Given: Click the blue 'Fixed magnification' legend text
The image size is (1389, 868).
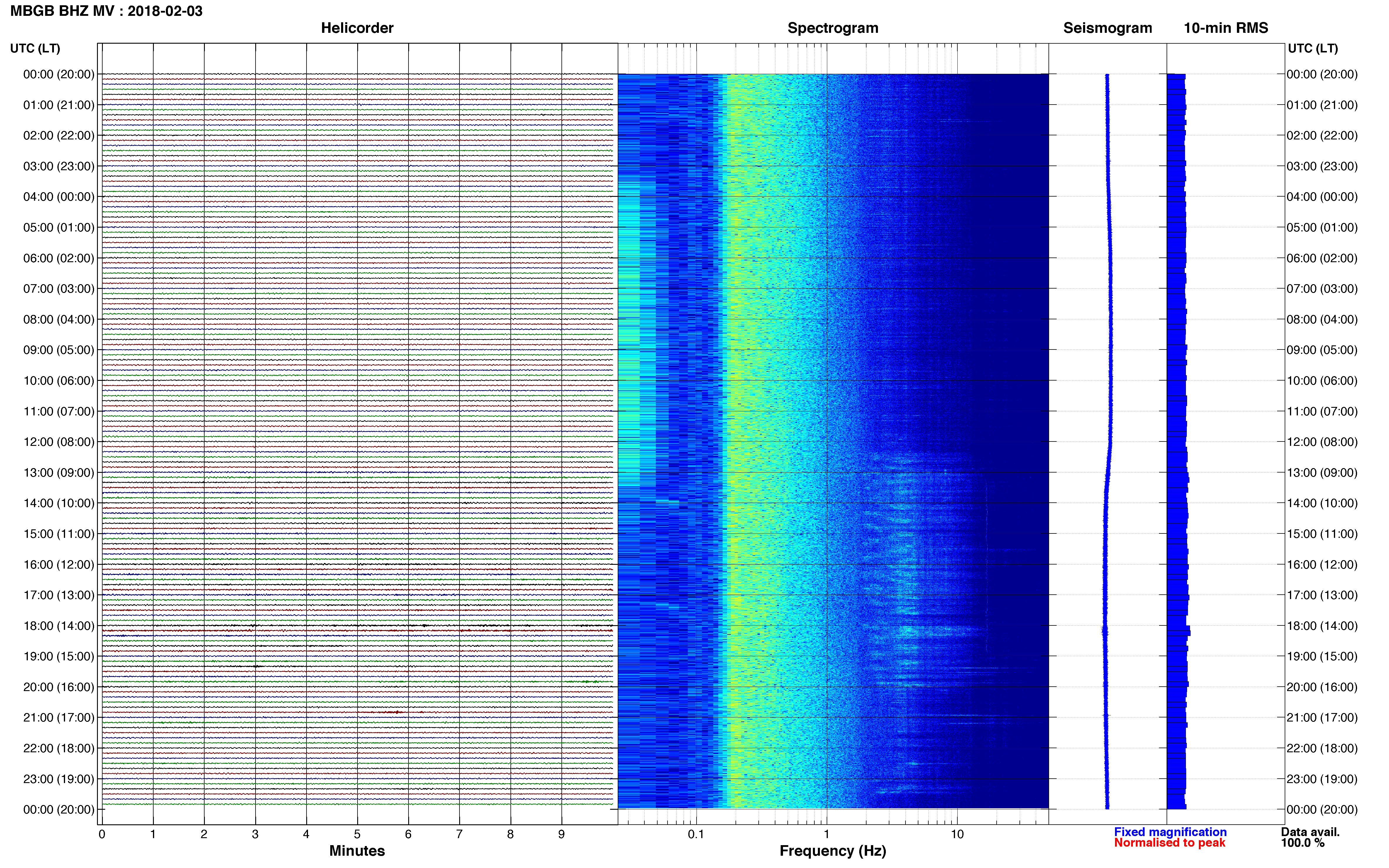Looking at the screenshot, I should coord(1170,832).
